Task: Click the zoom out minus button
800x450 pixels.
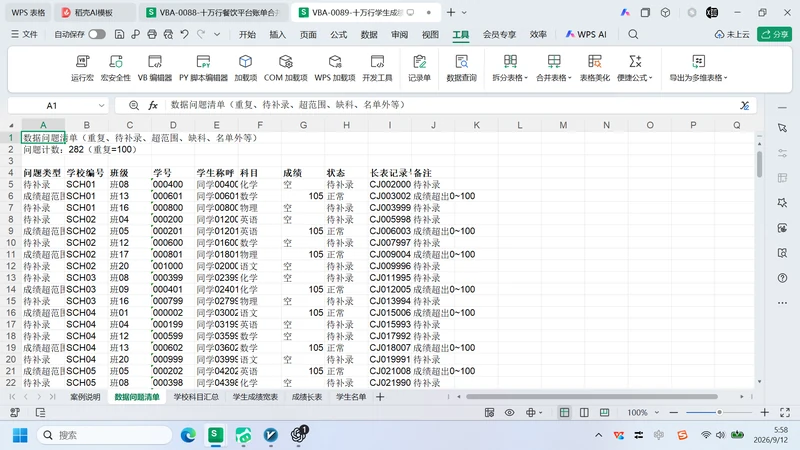Action: [x=673, y=412]
